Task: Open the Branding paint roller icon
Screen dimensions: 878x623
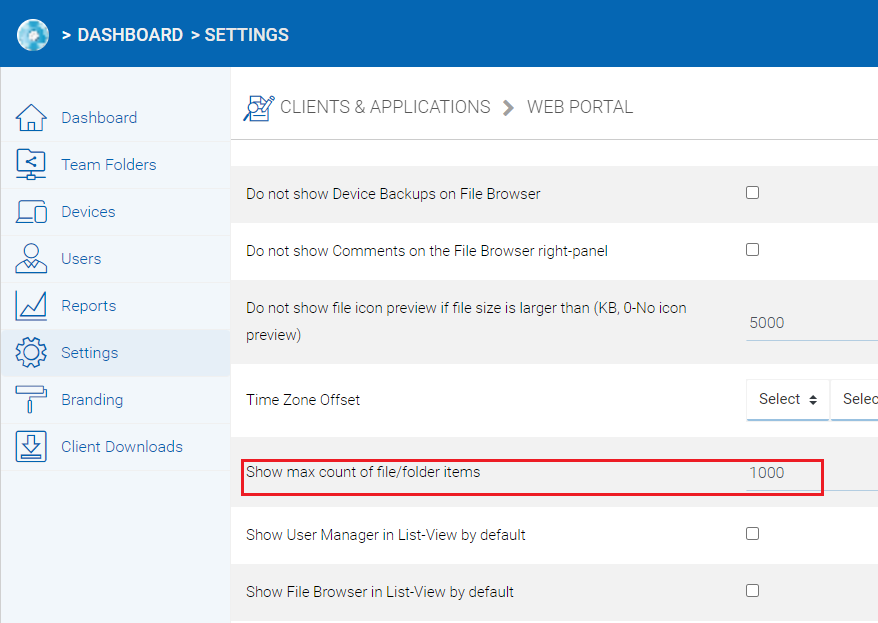Action: pos(31,400)
